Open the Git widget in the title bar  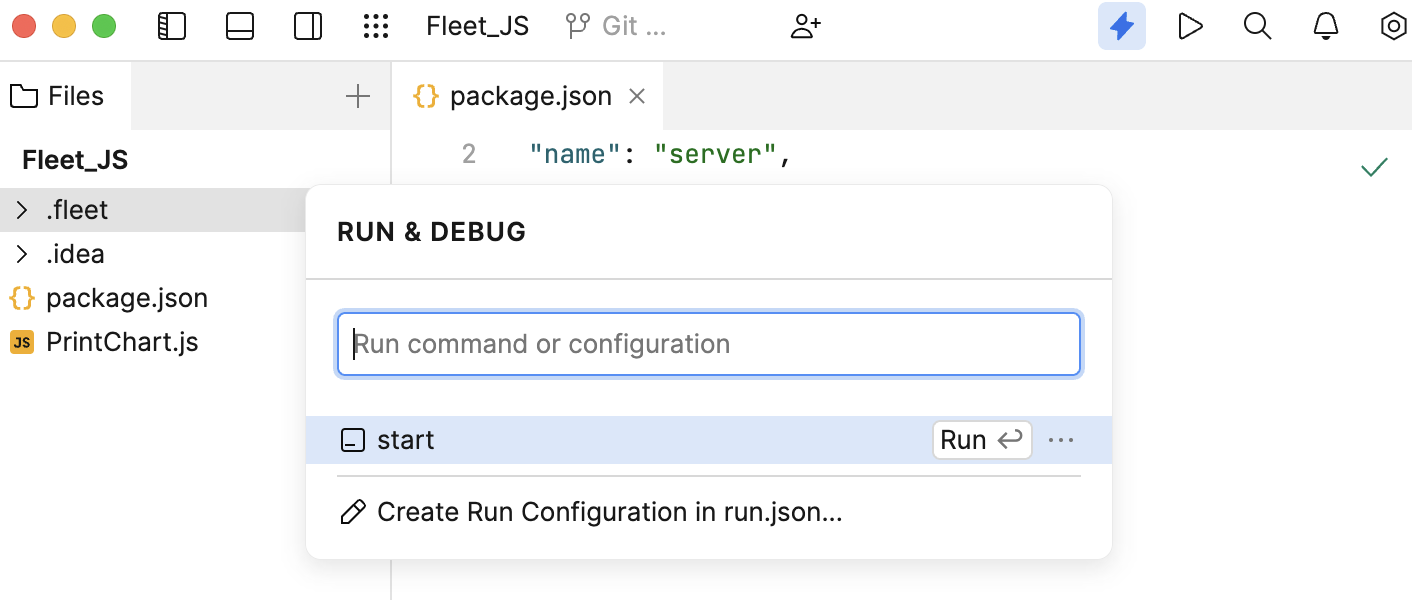pos(615,26)
